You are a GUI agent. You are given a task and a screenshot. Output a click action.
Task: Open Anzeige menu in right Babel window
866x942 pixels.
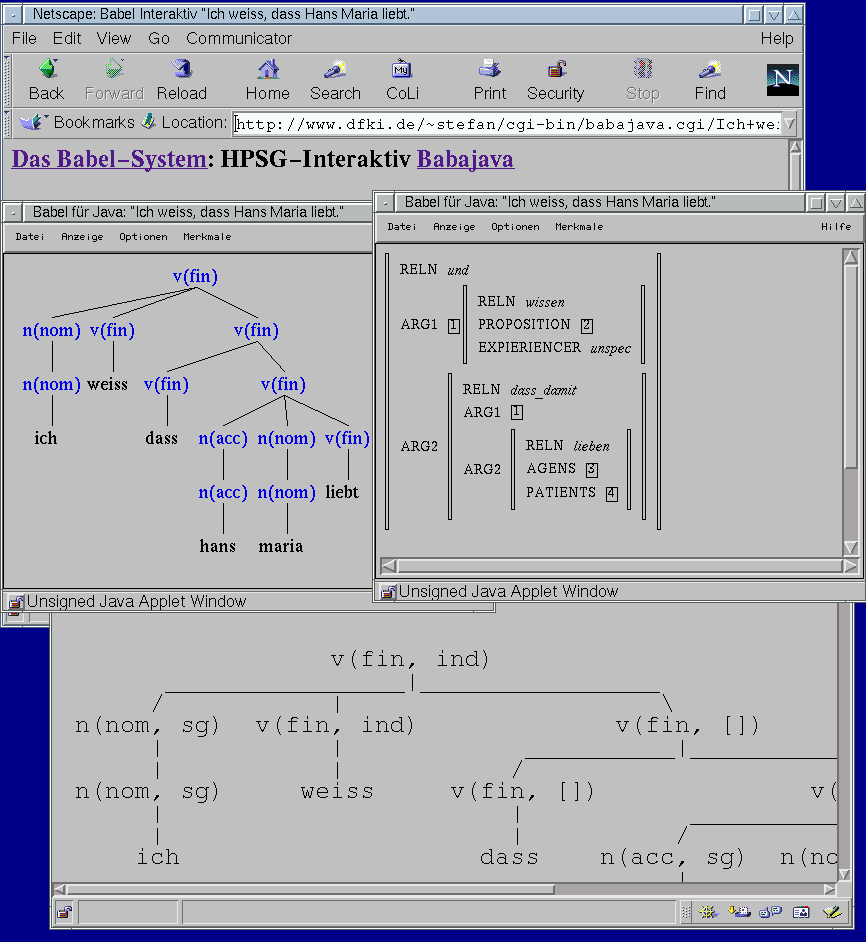(x=454, y=226)
